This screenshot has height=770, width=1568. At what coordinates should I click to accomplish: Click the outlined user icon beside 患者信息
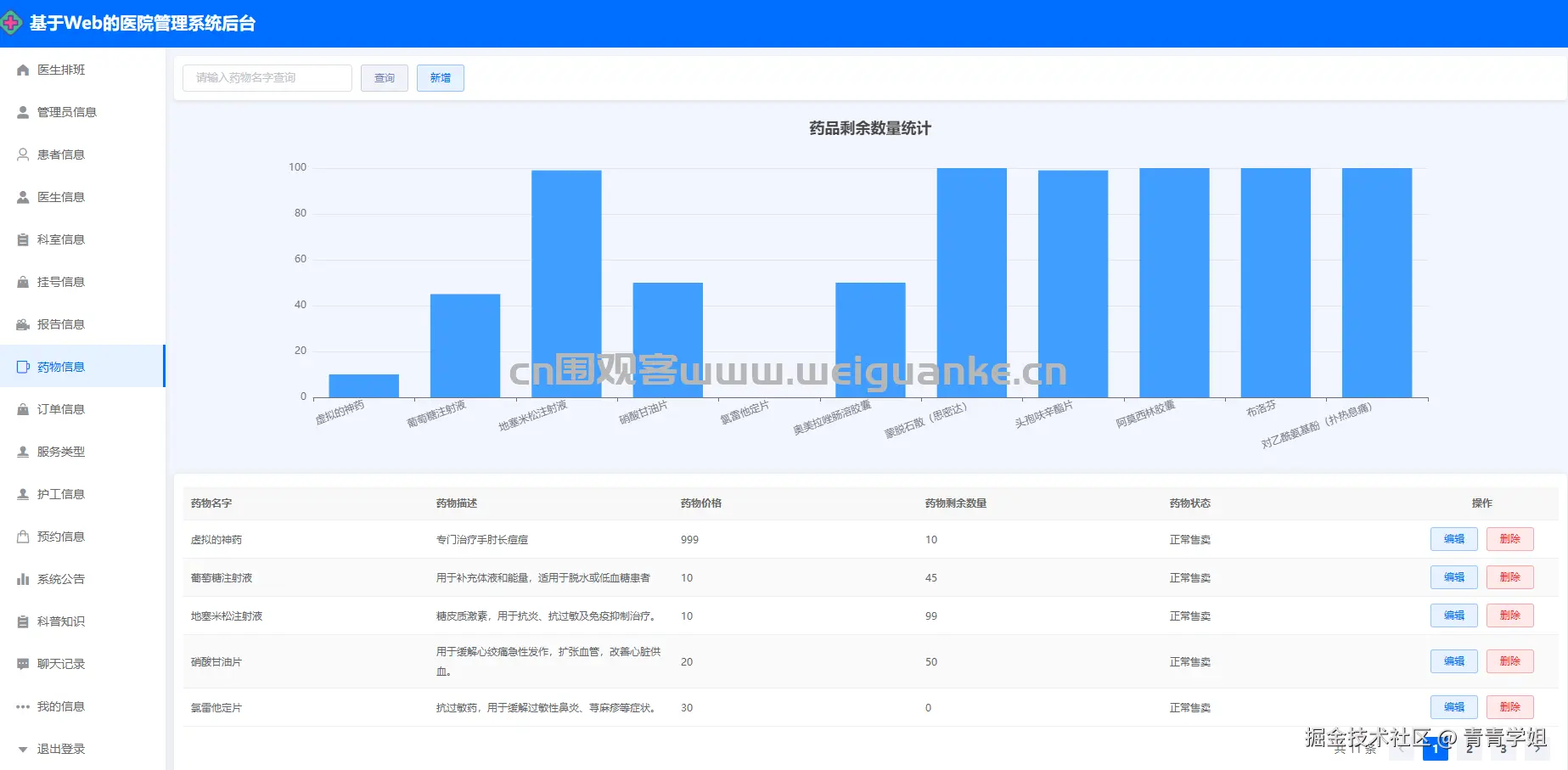tap(23, 155)
